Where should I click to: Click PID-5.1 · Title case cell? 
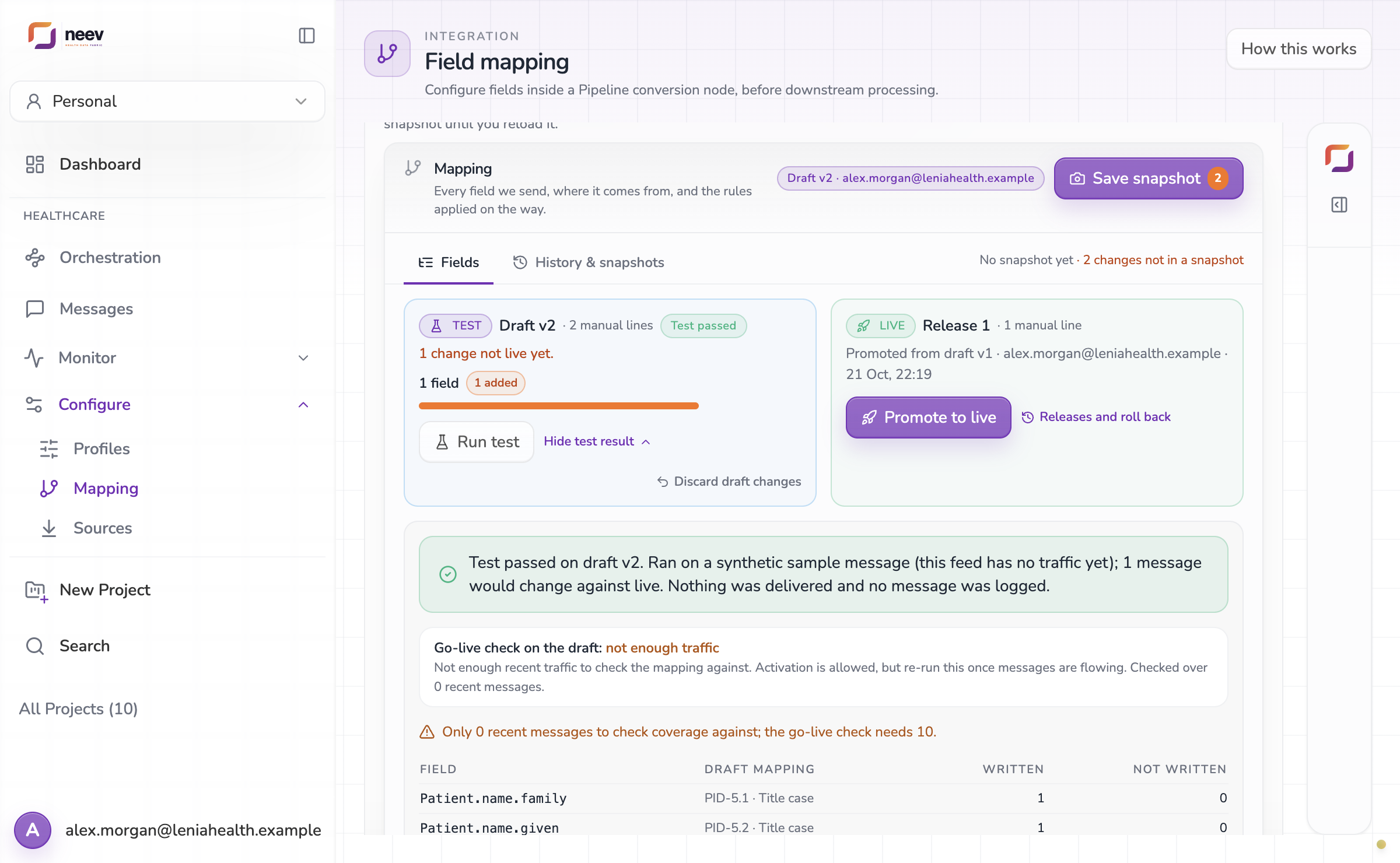(759, 798)
